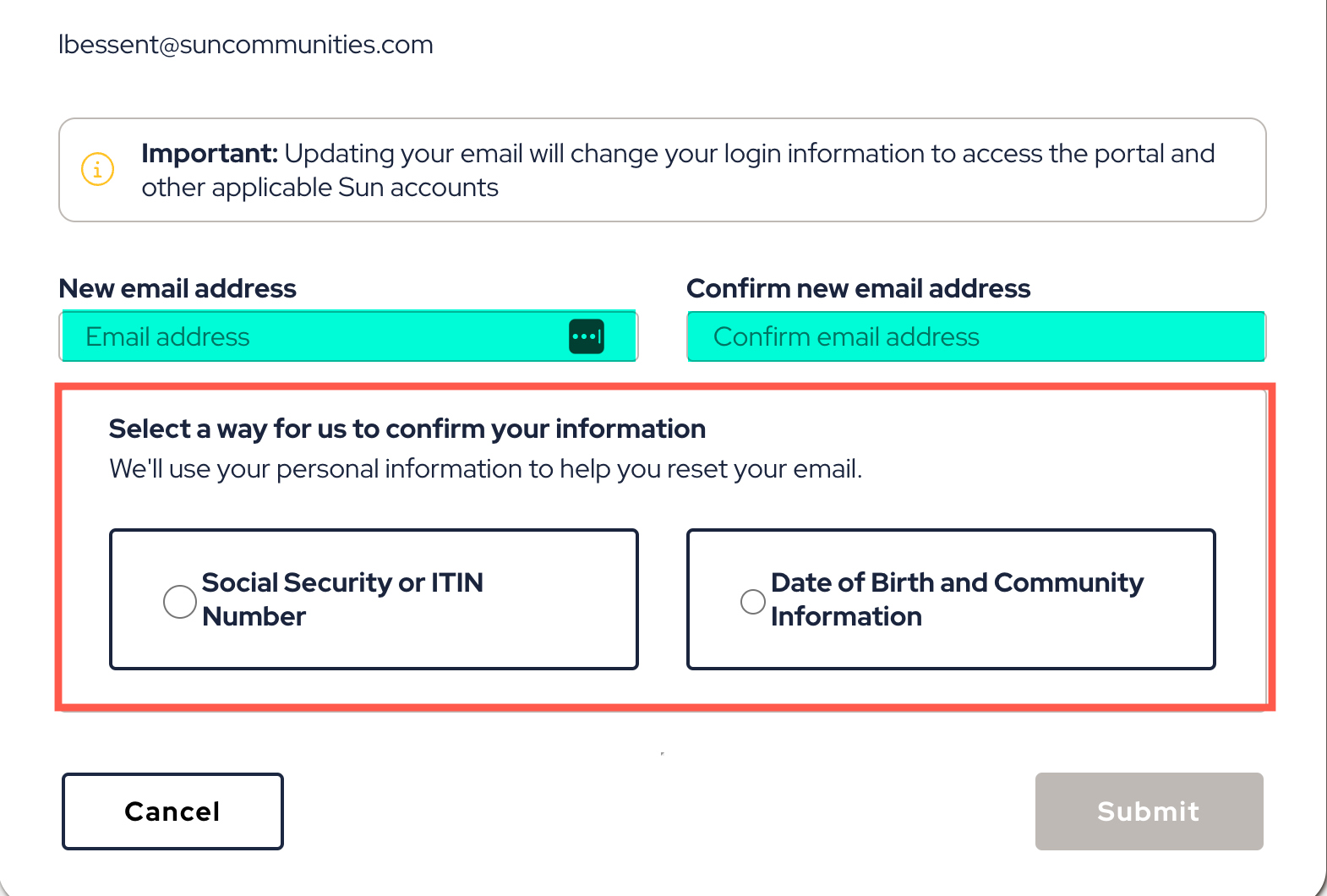Image resolution: width=1327 pixels, height=896 pixels.
Task: Choose the Date of Birth and Community Information label
Action: click(957, 599)
